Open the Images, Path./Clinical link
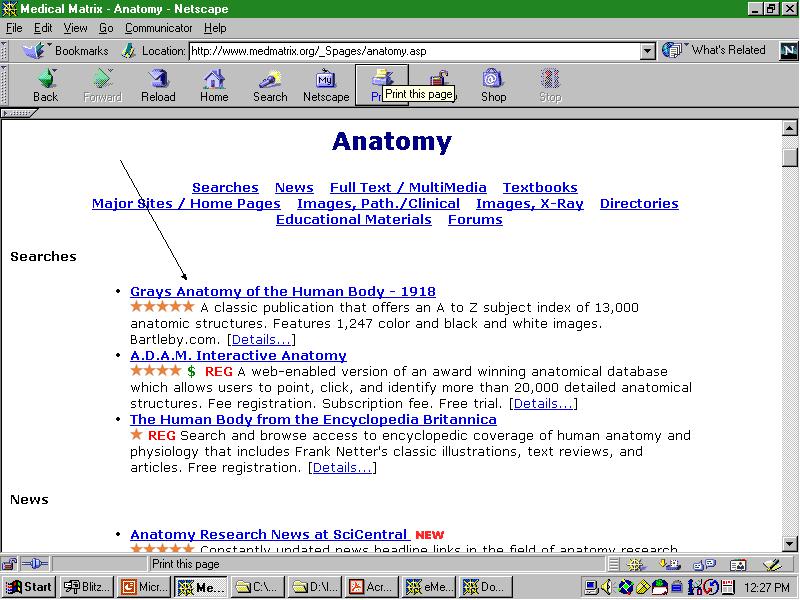 click(378, 204)
